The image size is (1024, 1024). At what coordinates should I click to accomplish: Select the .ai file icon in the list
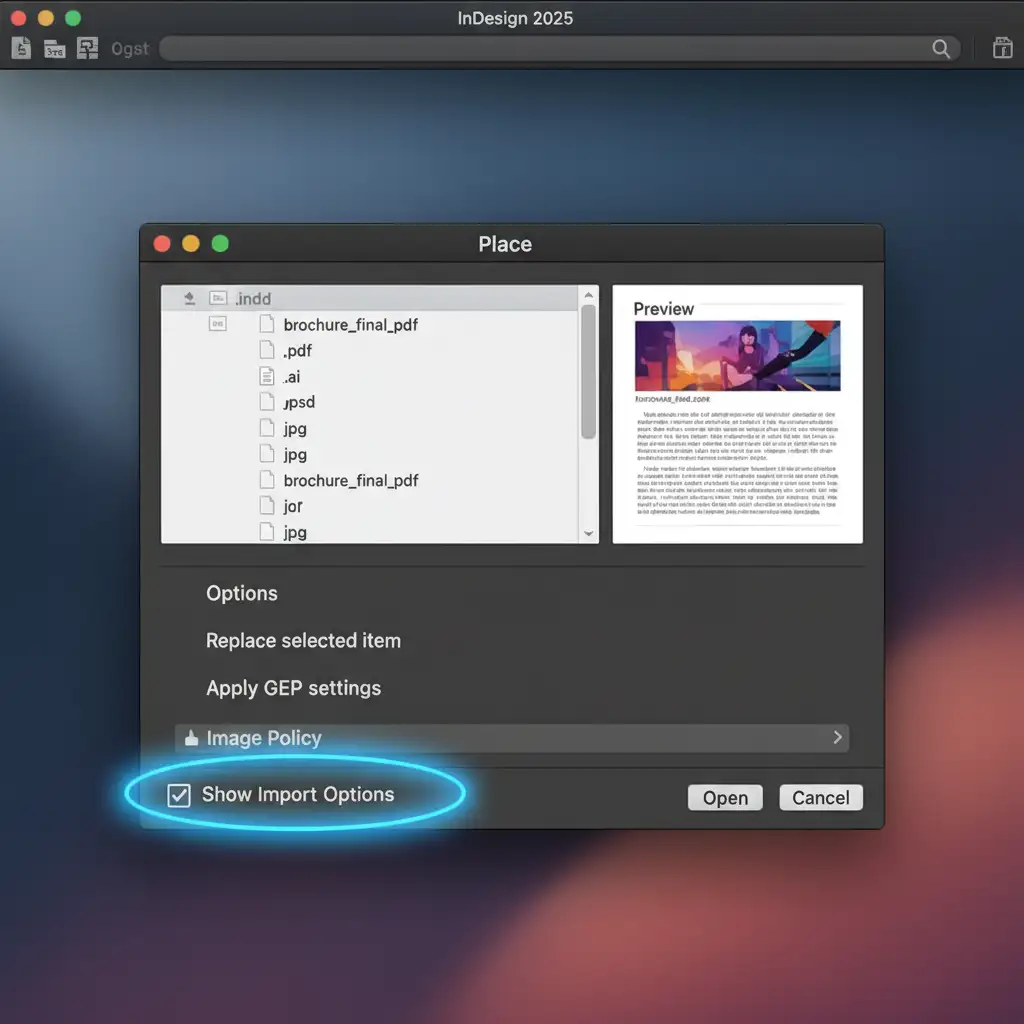(x=266, y=377)
